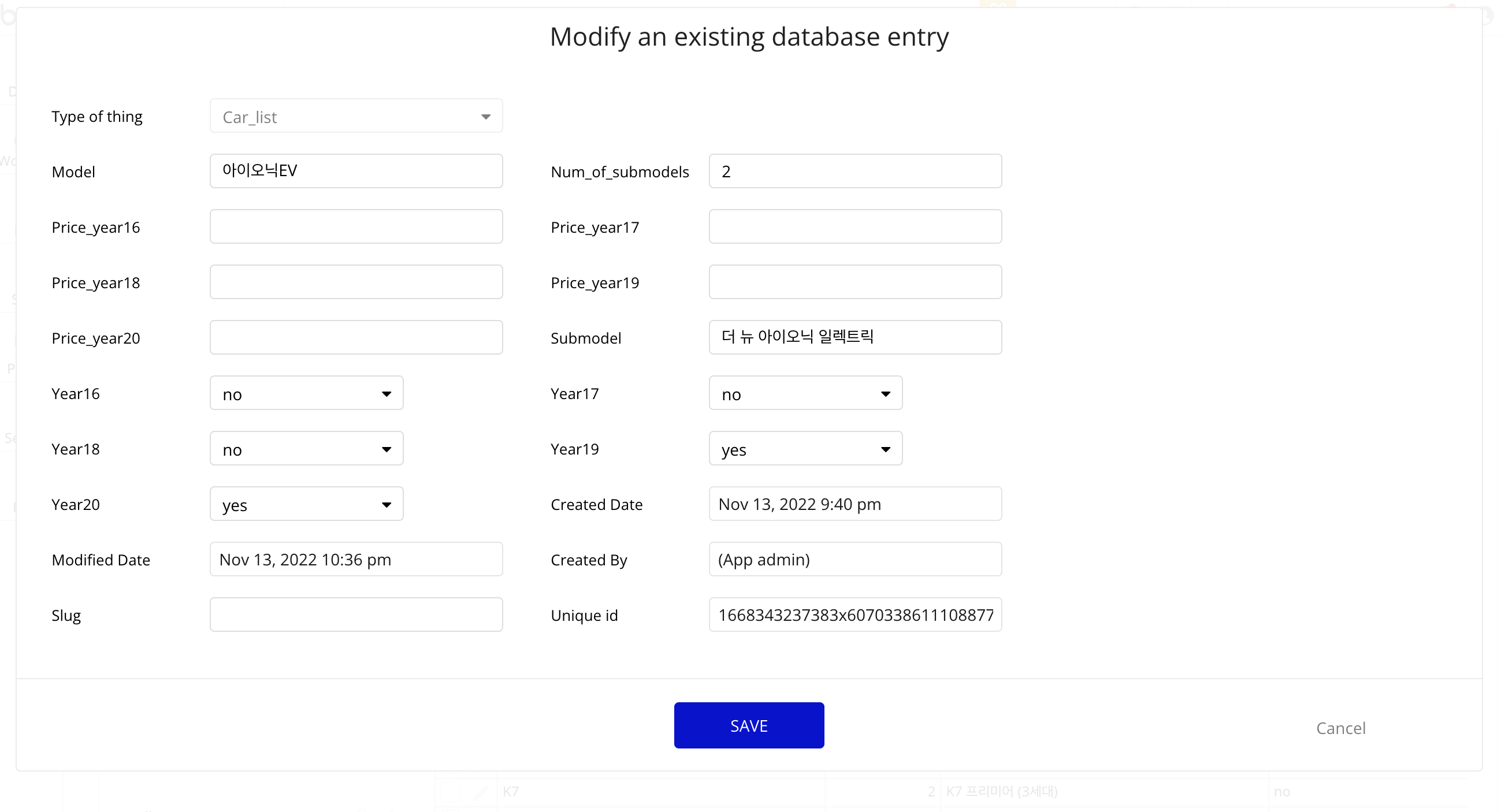The height and width of the screenshot is (812, 1501).
Task: Open the Type of thing dropdown
Action: click(x=355, y=117)
